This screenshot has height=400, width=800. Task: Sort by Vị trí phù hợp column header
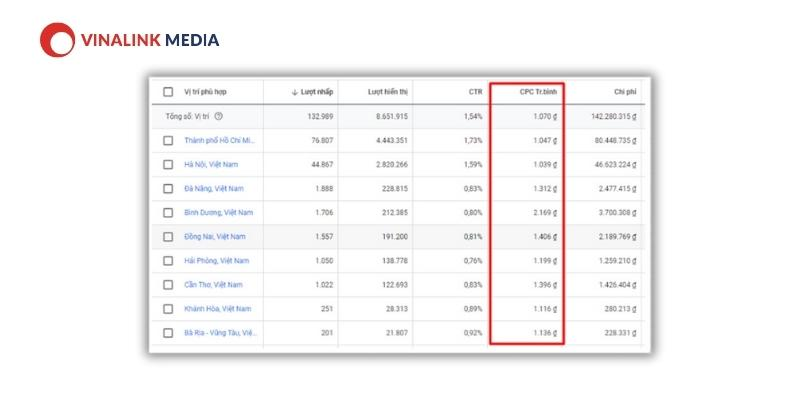coord(205,92)
